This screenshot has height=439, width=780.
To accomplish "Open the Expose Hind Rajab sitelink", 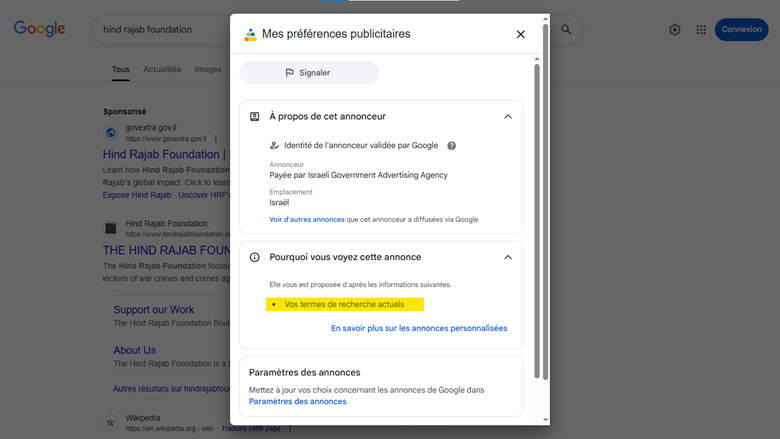I will tap(137, 195).
